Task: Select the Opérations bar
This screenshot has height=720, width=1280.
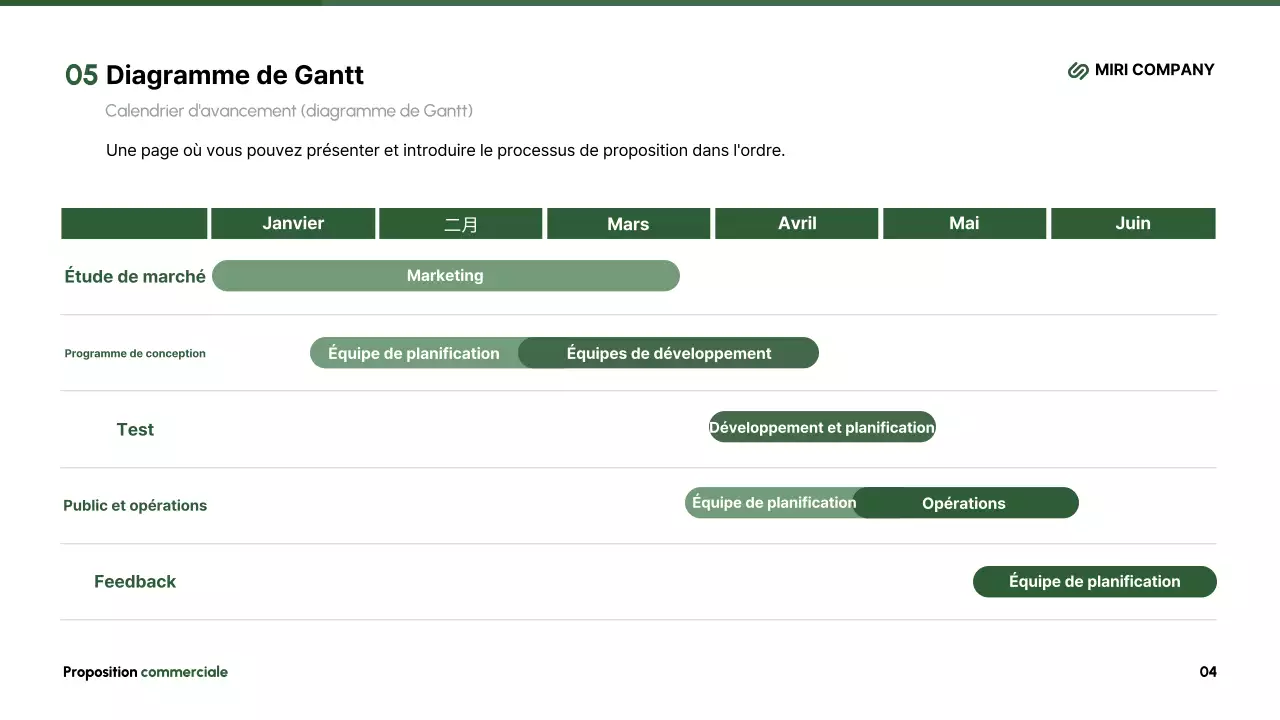Action: (x=965, y=503)
